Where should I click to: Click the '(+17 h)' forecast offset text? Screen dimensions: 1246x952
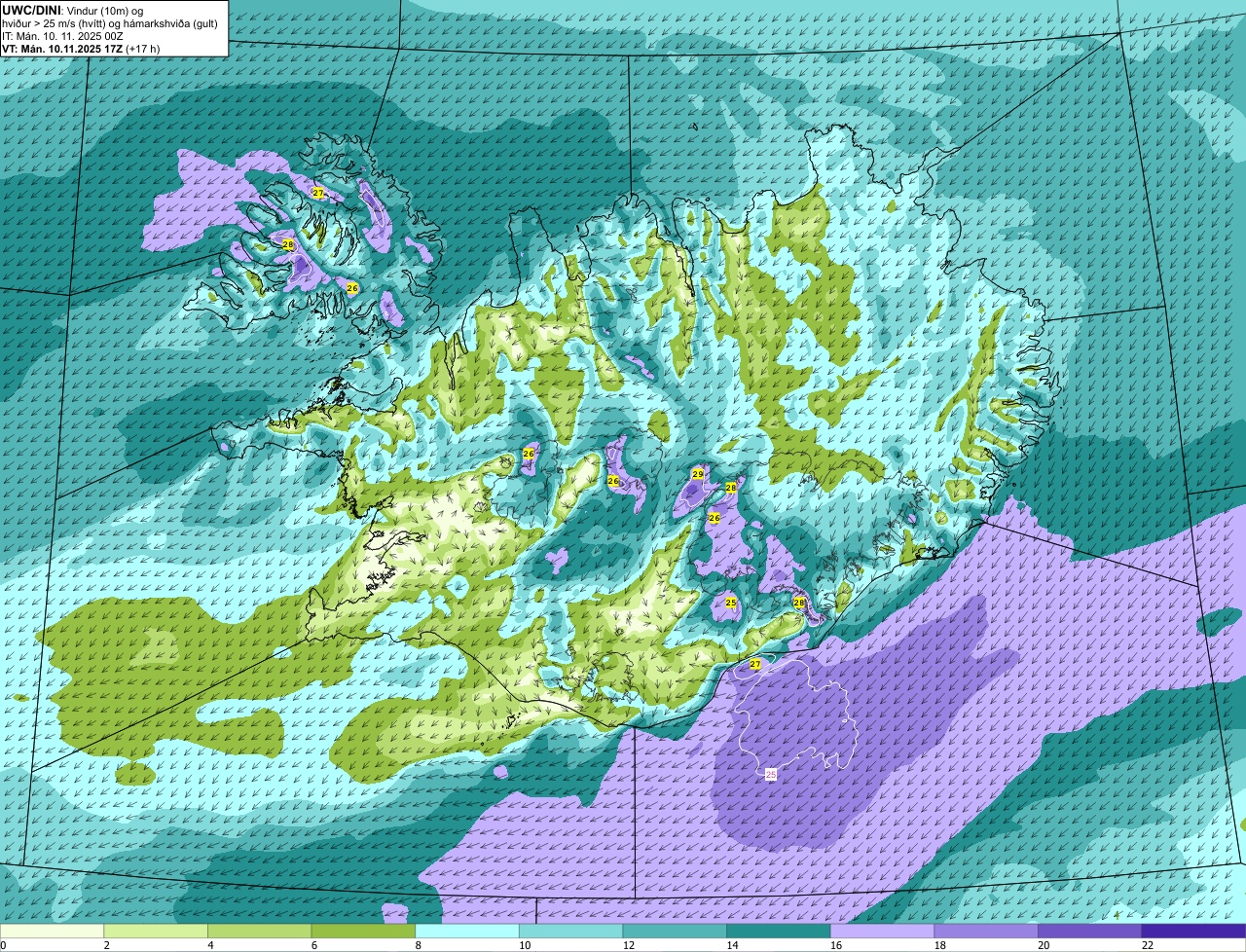pos(143,48)
